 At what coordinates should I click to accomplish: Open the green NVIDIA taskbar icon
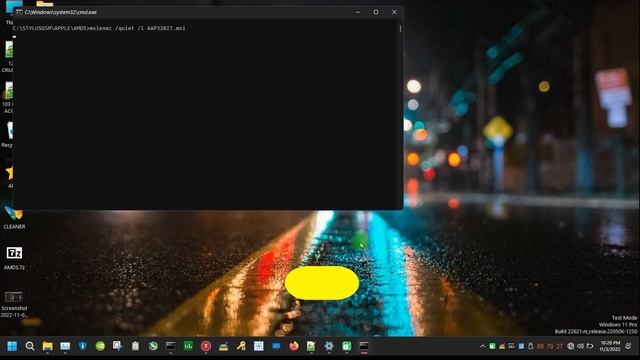click(100, 346)
